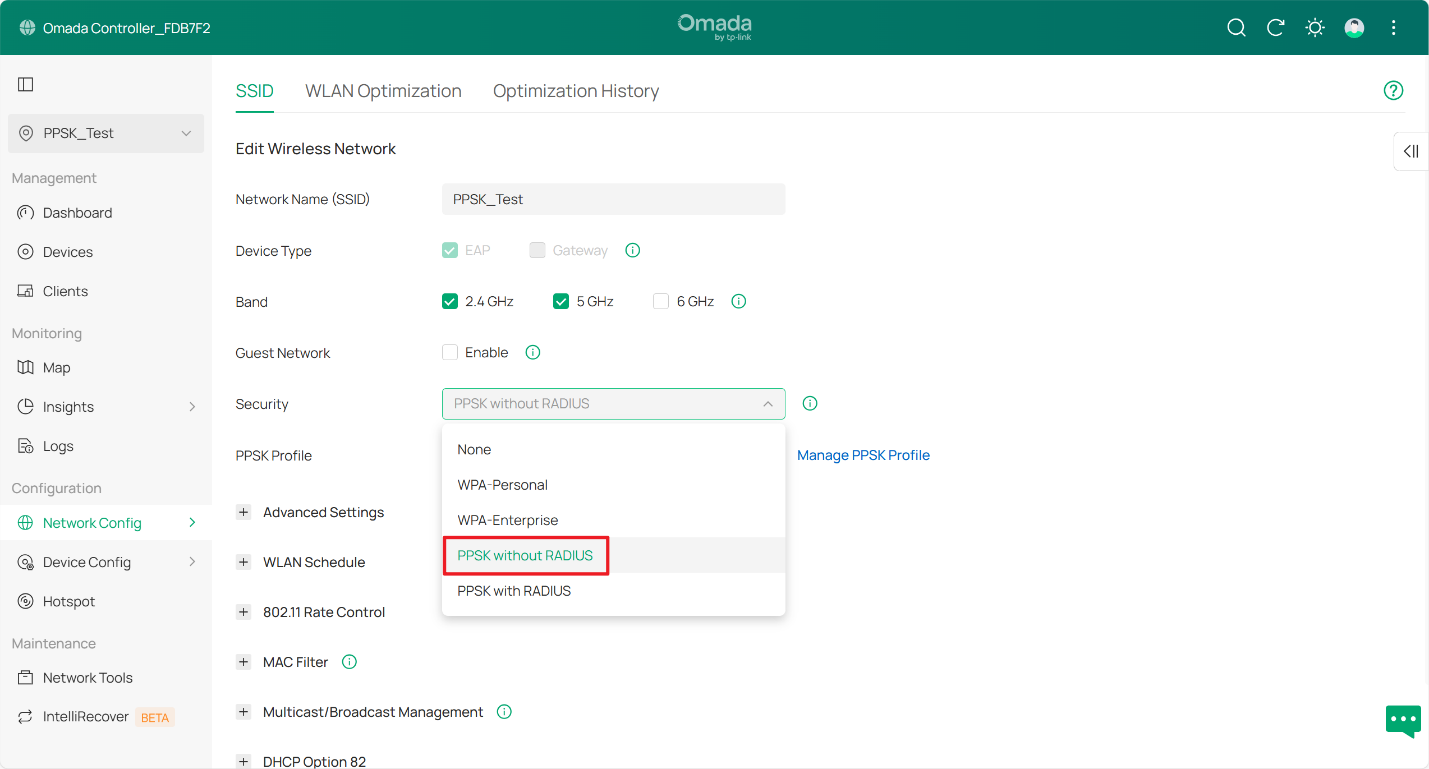Expand the WLAN Schedule section
The image size is (1429, 769).
pos(243,562)
